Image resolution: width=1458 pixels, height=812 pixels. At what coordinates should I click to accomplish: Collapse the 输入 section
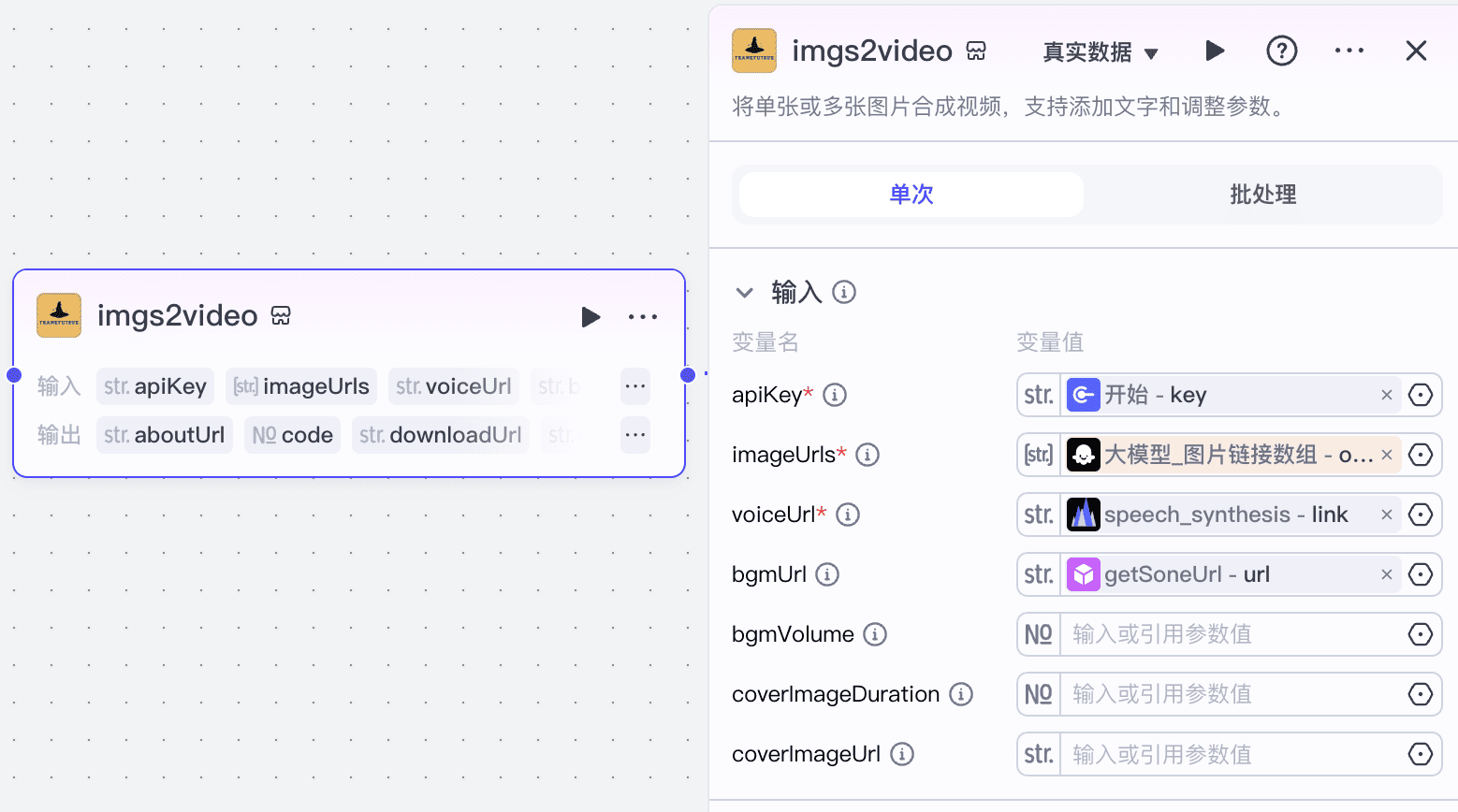744,292
